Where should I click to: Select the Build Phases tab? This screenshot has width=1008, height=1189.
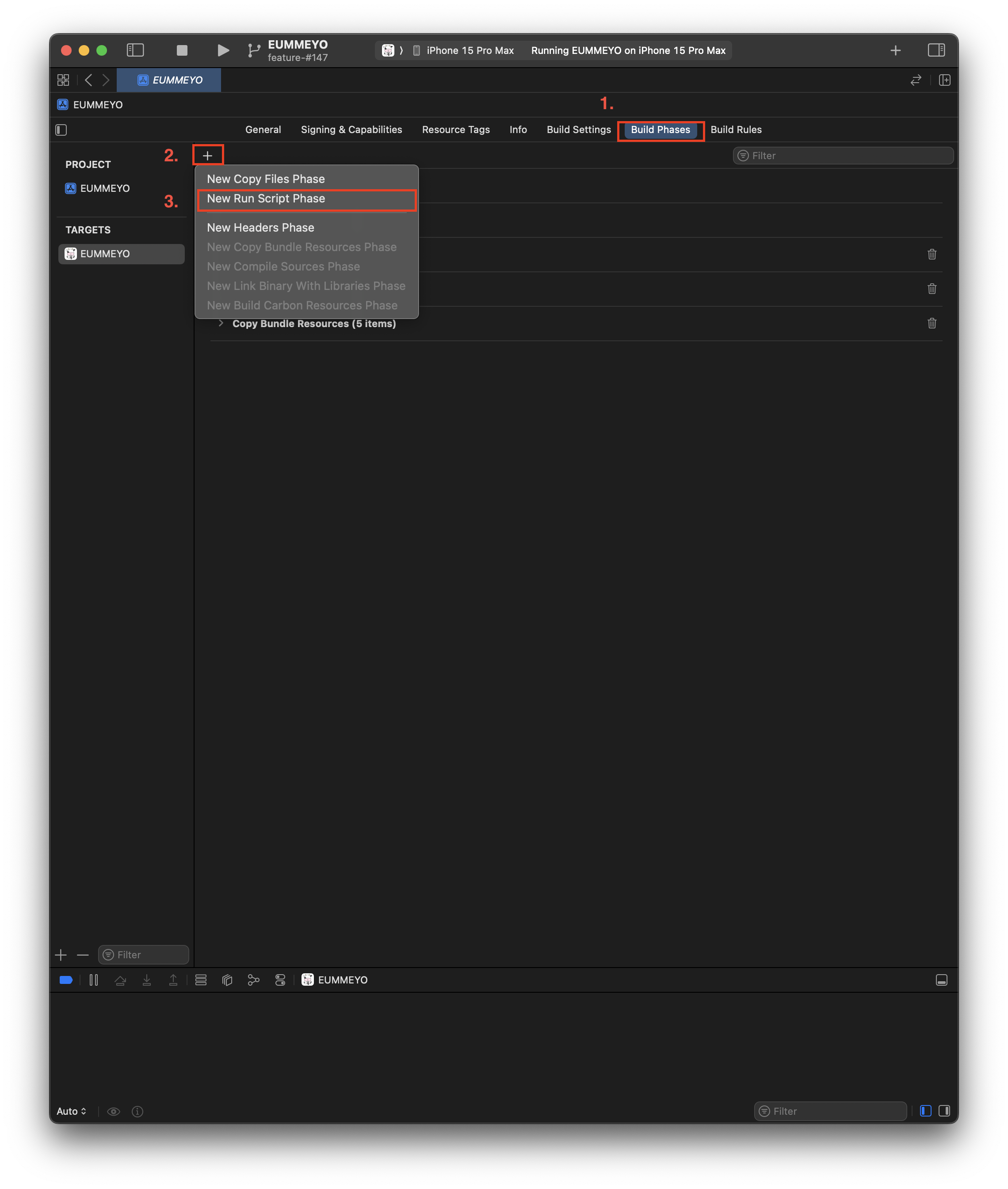click(x=660, y=130)
